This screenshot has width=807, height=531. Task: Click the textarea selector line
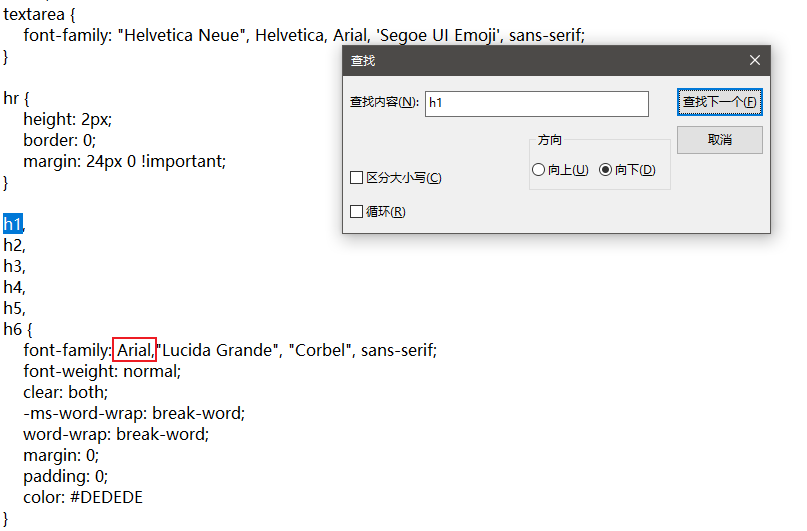[x=39, y=14]
